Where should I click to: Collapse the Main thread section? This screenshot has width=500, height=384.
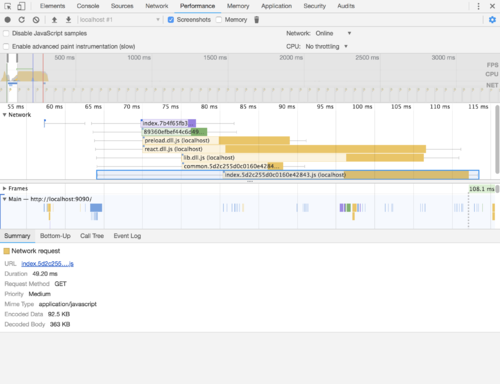(5, 199)
